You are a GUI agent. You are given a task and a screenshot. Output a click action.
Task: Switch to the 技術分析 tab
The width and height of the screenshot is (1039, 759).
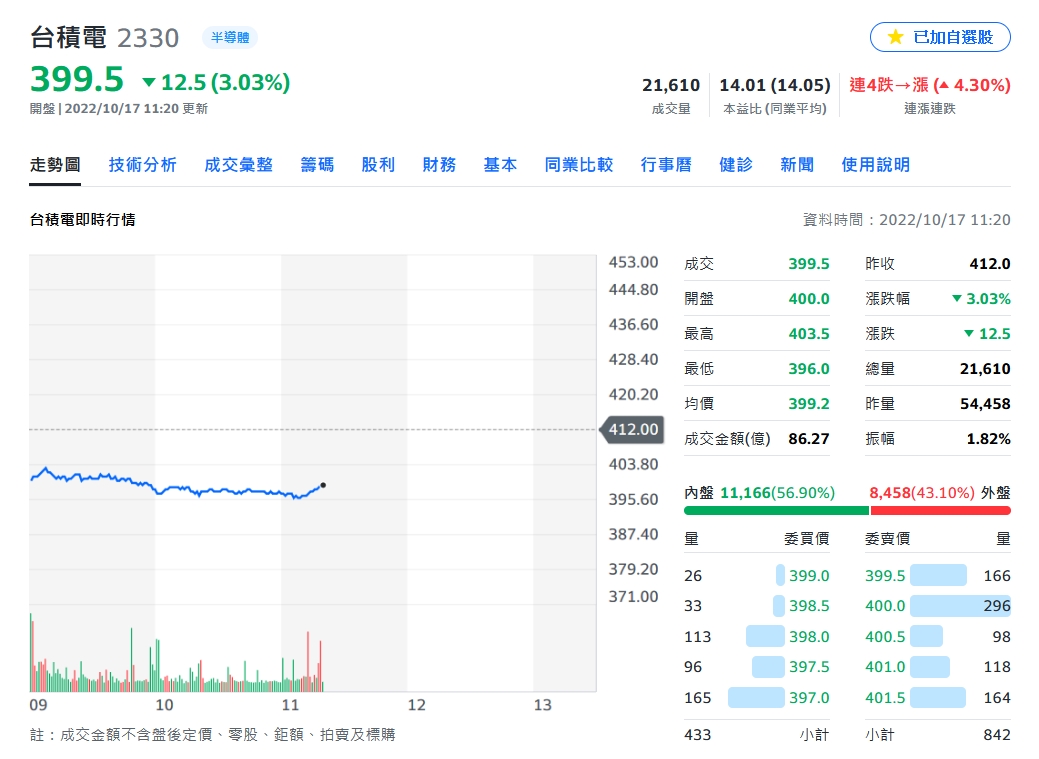[x=142, y=164]
